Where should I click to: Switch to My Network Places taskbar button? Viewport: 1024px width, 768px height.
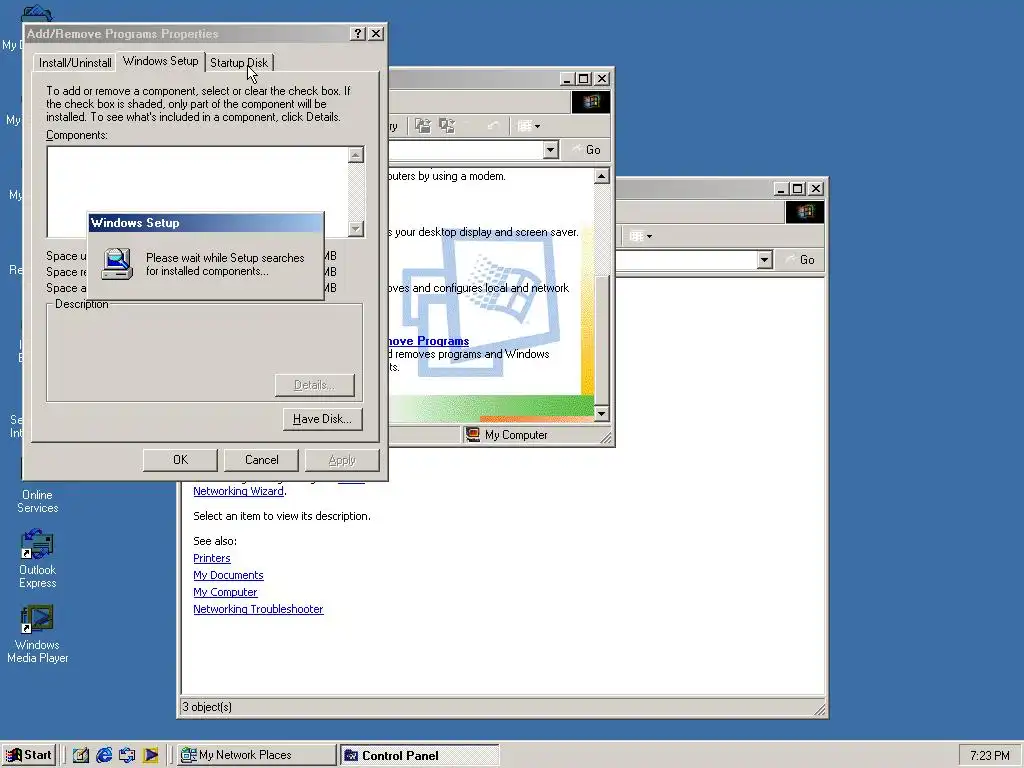[256, 755]
